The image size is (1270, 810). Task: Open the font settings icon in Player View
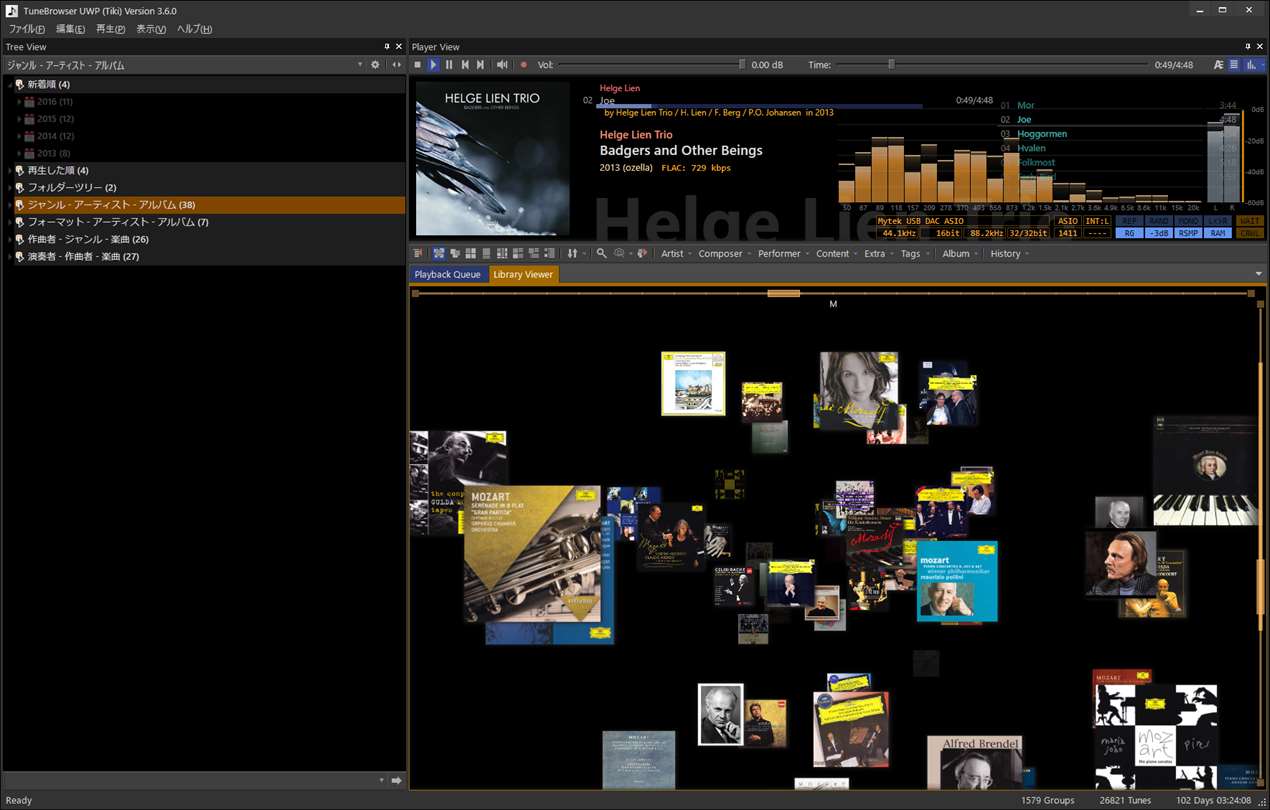click(1218, 65)
